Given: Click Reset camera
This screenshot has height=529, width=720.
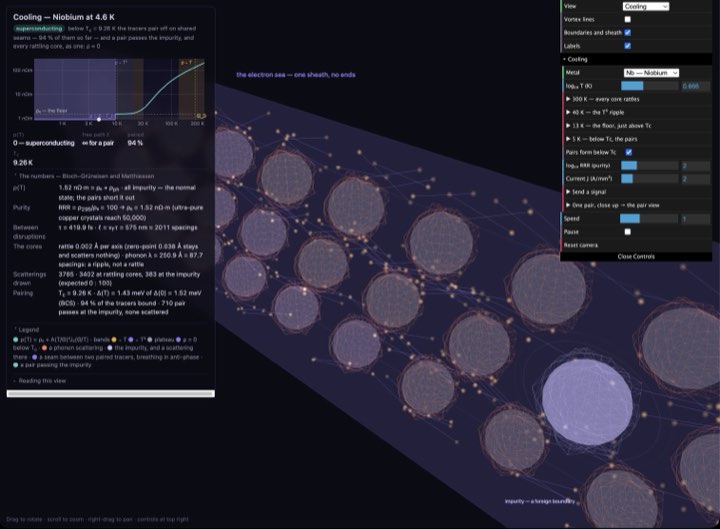Looking at the screenshot, I should click(x=636, y=245).
